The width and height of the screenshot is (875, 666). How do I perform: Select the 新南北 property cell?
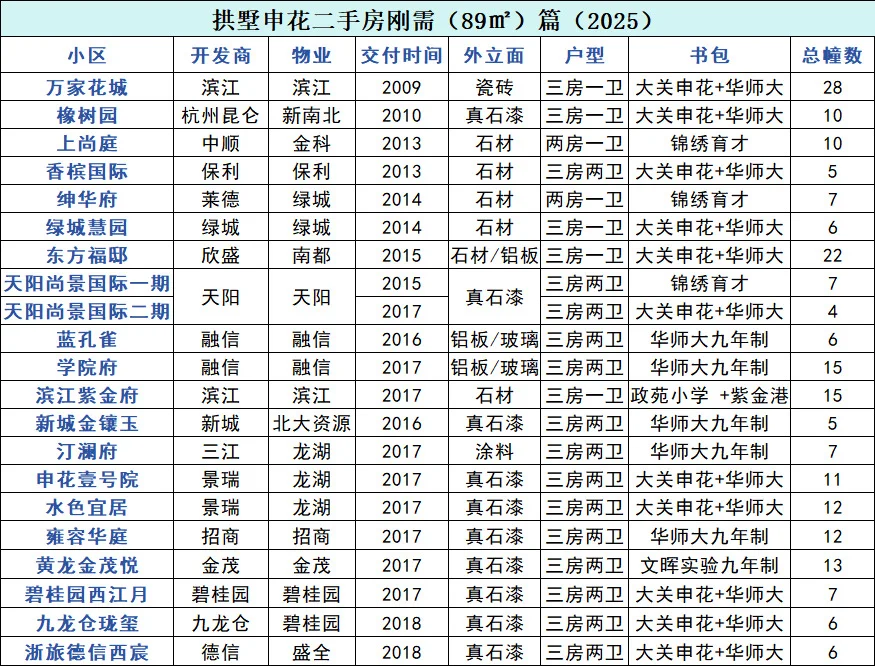click(x=311, y=115)
